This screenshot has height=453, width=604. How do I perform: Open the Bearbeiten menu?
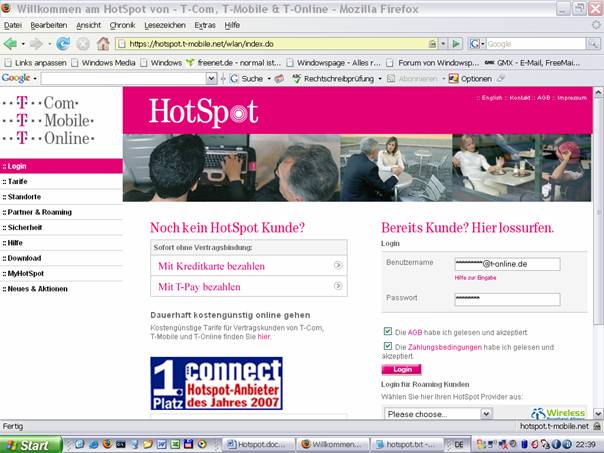pyautogui.click(x=49, y=25)
